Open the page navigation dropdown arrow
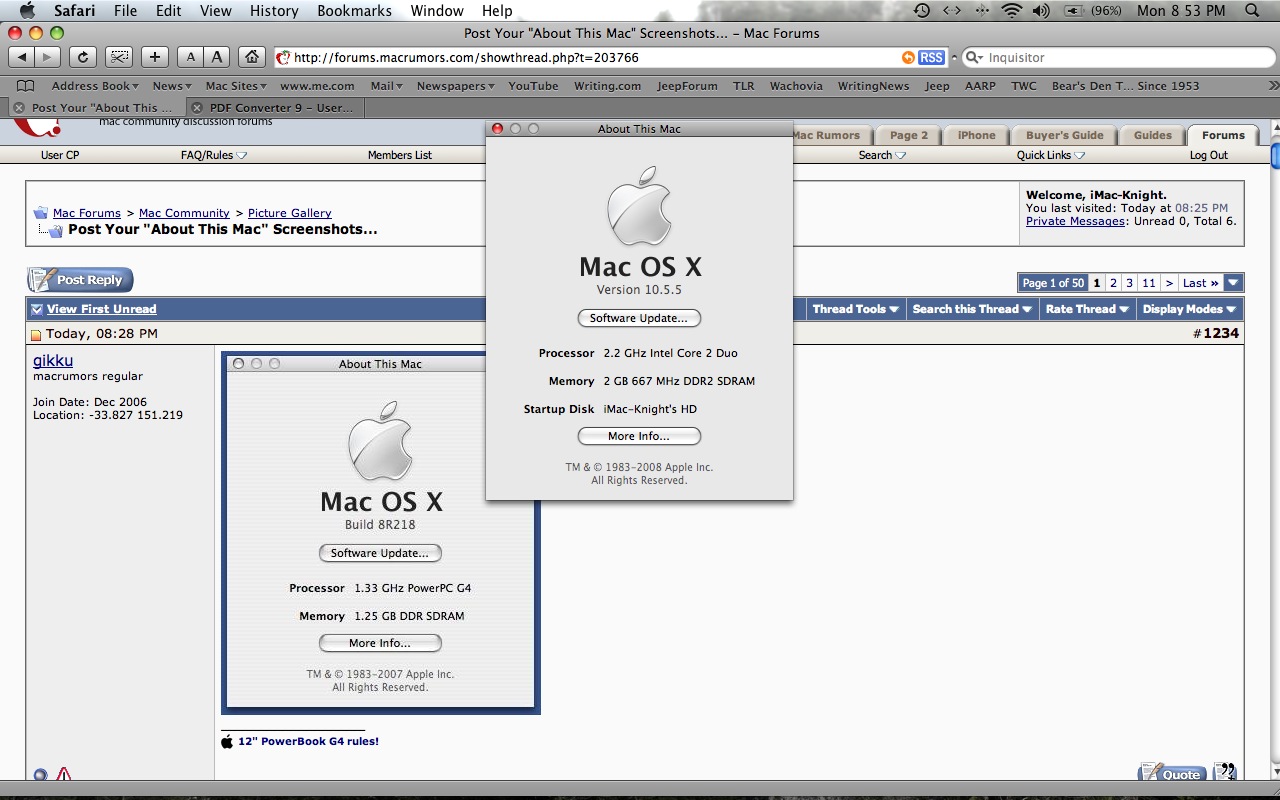 [x=1234, y=283]
